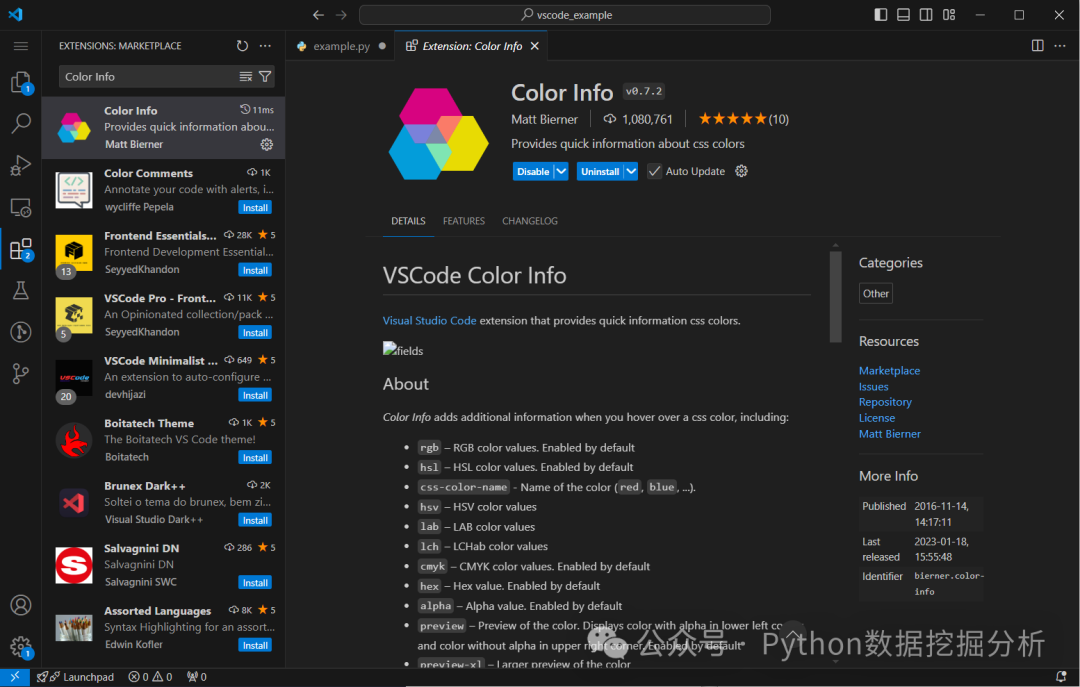Open extension settings gear next to Auto Update
Viewport: 1080px width, 687px height.
[741, 171]
